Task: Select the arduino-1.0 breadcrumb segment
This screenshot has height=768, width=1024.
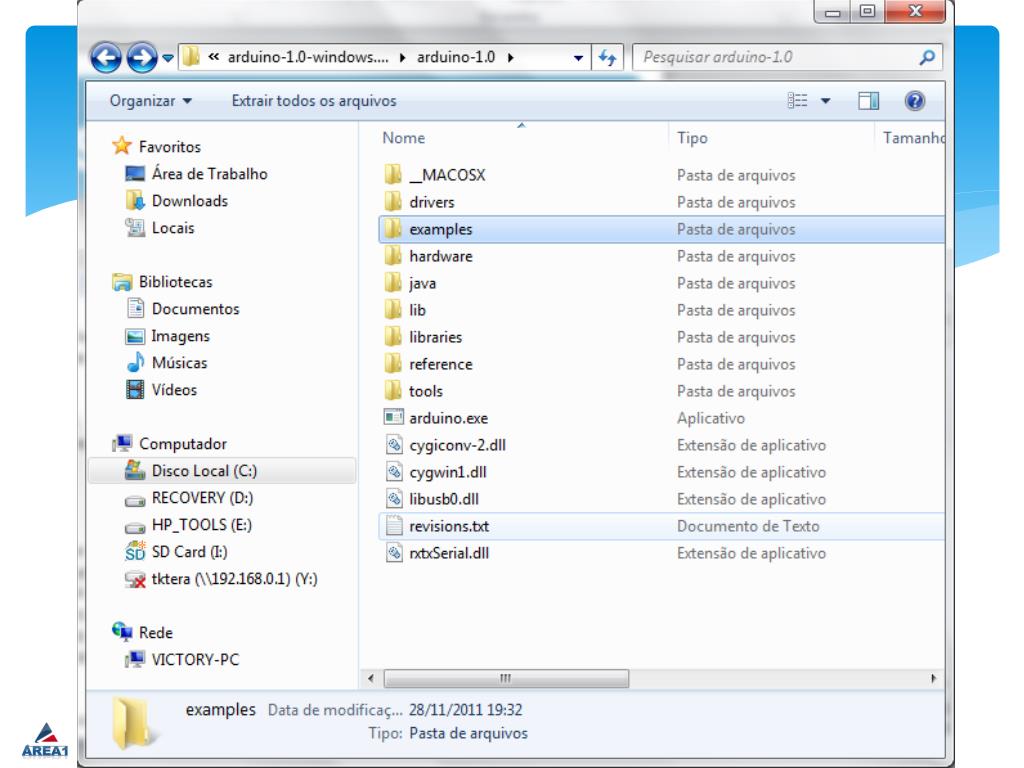Action: pos(456,57)
